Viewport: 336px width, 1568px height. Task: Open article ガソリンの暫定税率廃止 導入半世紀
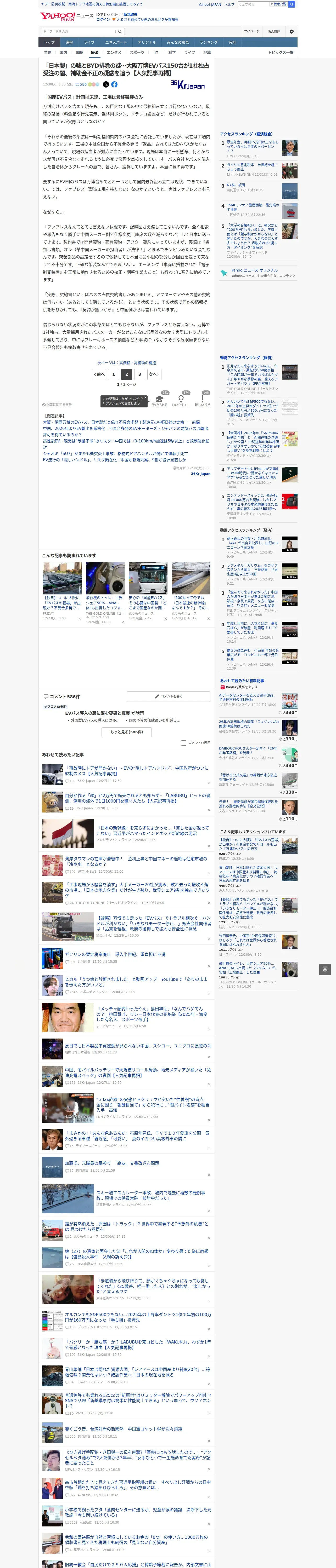(x=115, y=954)
